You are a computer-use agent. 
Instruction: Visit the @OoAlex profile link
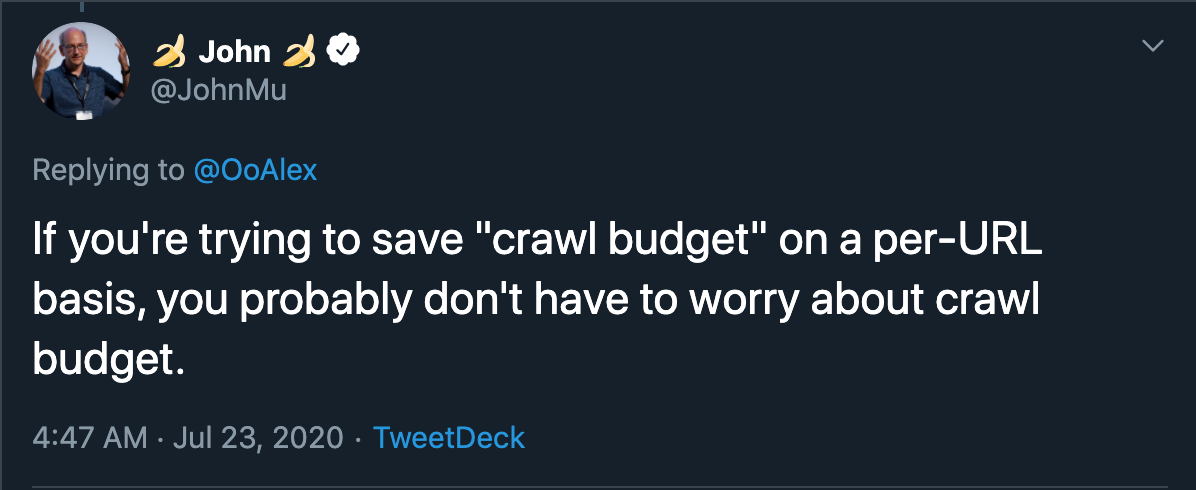coord(255,170)
